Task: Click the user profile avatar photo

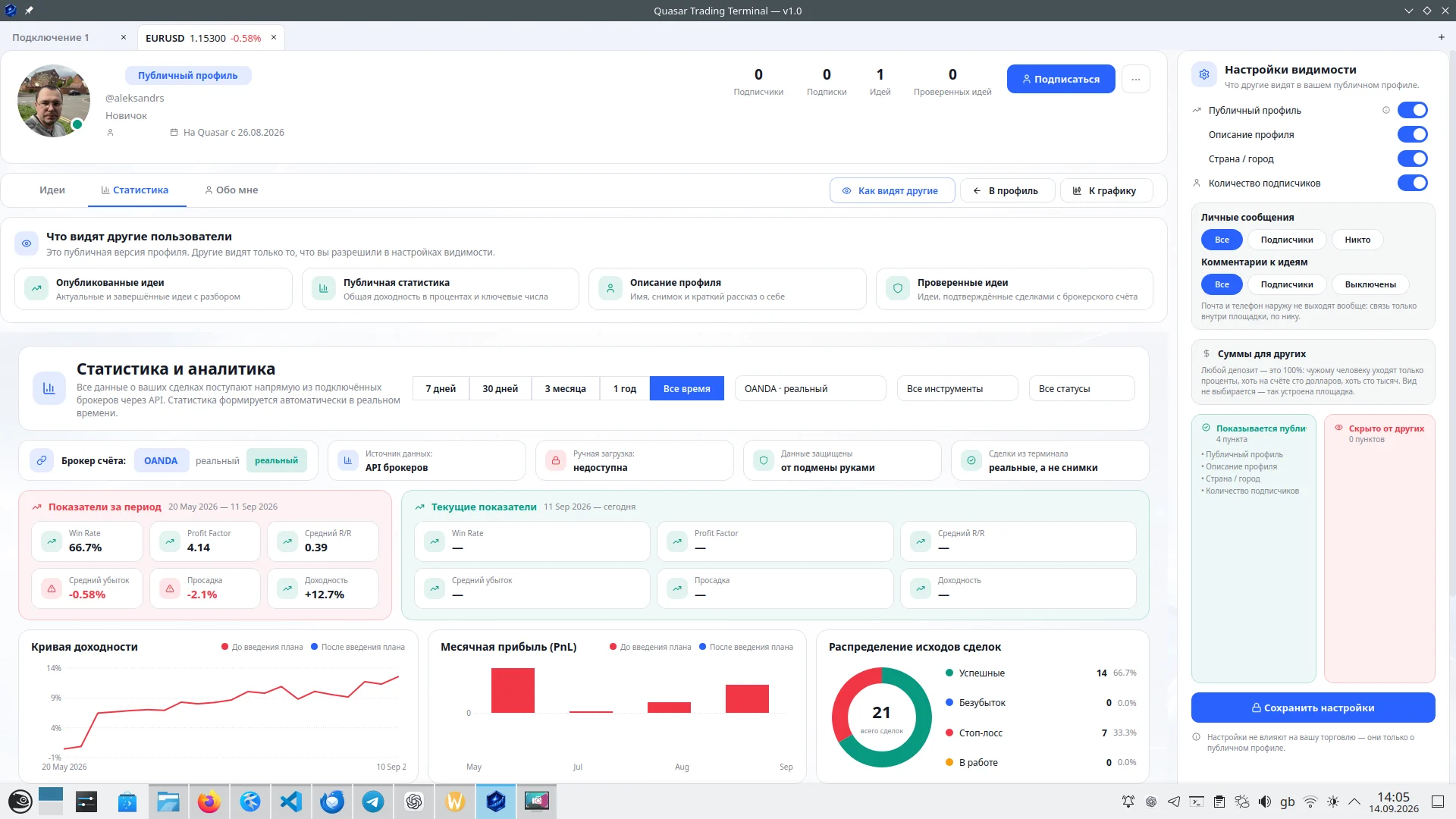Action: (53, 101)
